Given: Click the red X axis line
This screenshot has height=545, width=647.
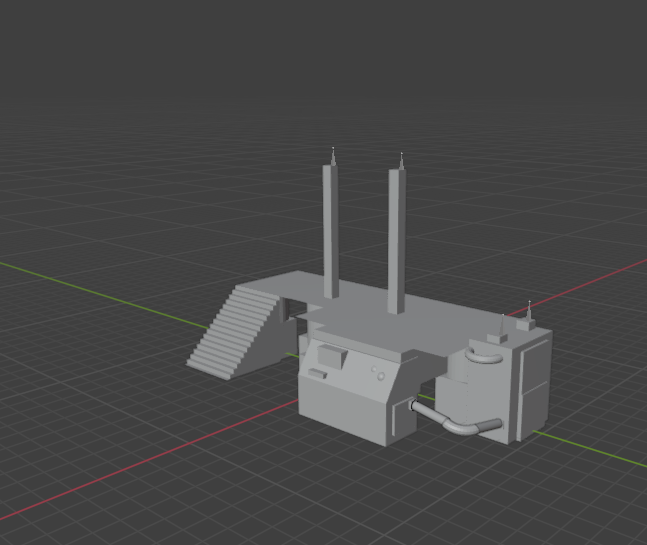Looking at the screenshot, I should pos(150,470).
